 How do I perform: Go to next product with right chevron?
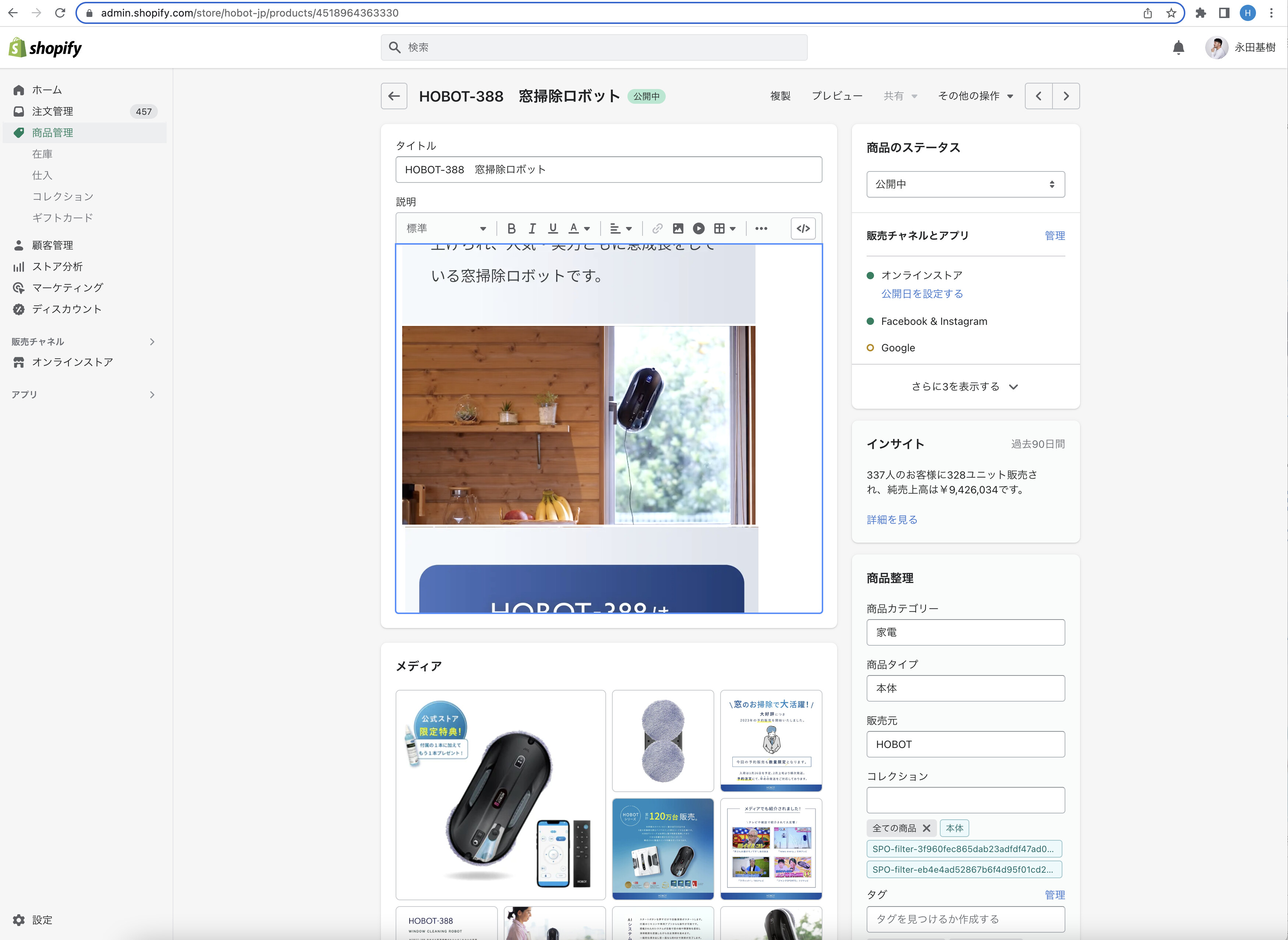[1065, 96]
